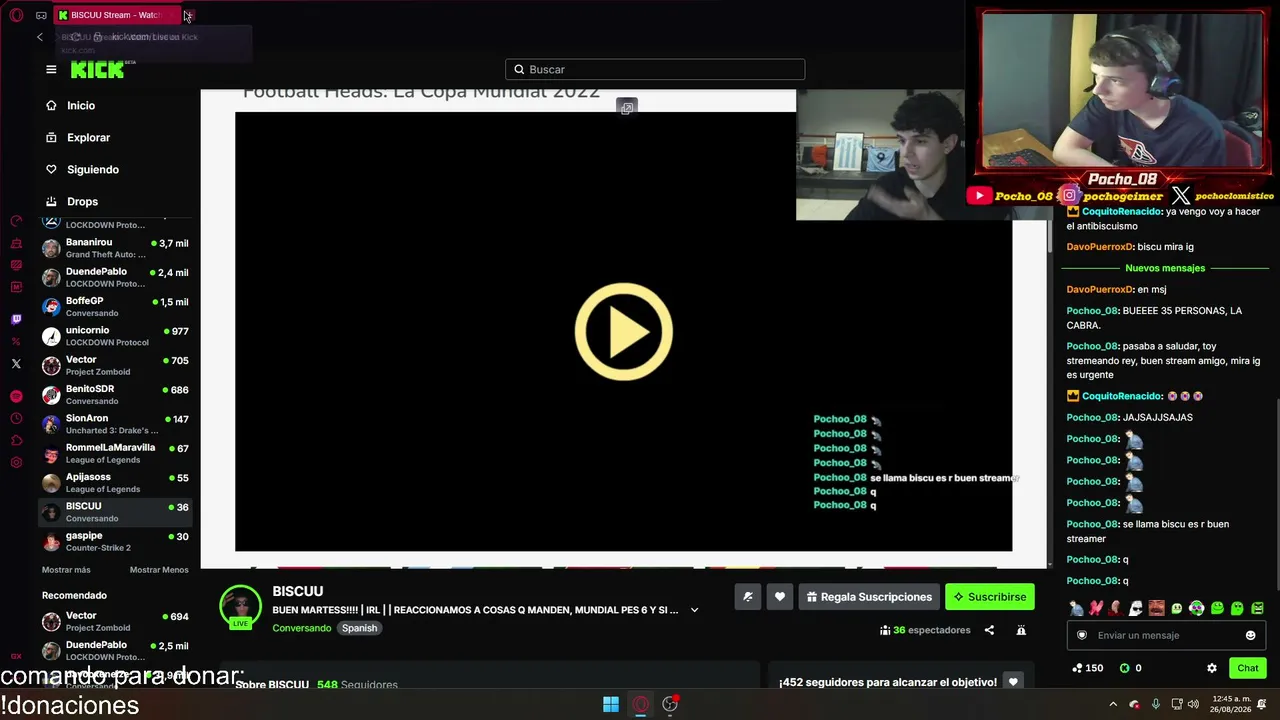Open chat settings gear
This screenshot has width=1280, height=720.
[x=1212, y=668]
